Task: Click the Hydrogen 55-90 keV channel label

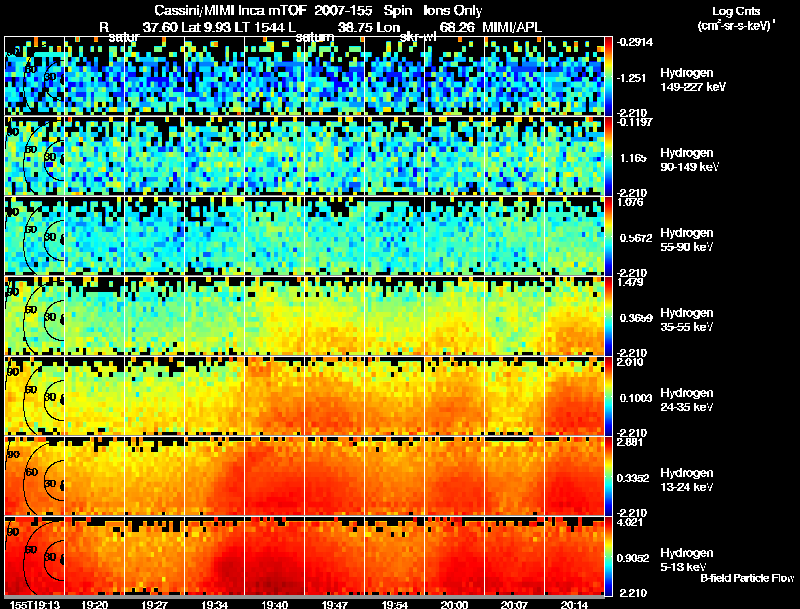Action: pyautogui.click(x=686, y=240)
